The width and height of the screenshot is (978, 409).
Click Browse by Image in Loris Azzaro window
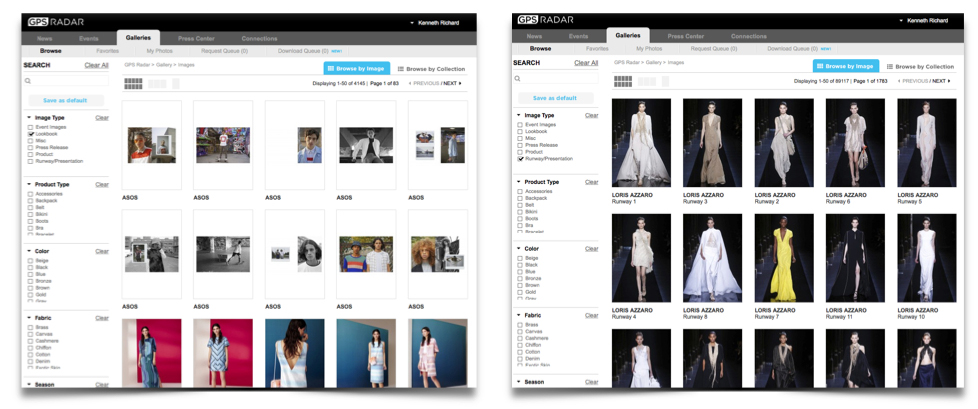point(846,66)
